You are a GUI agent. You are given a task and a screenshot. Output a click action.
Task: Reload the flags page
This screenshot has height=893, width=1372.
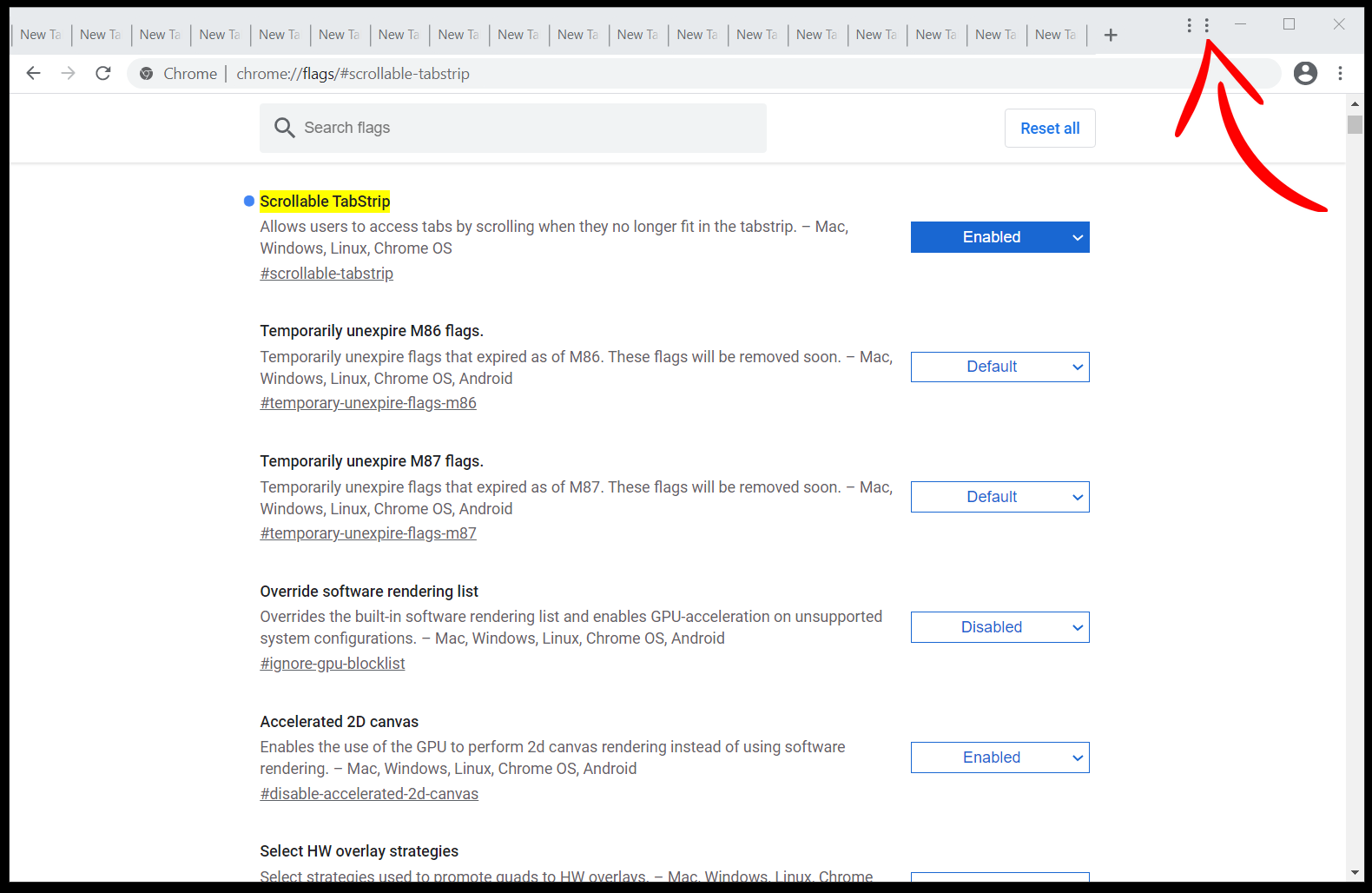click(103, 73)
